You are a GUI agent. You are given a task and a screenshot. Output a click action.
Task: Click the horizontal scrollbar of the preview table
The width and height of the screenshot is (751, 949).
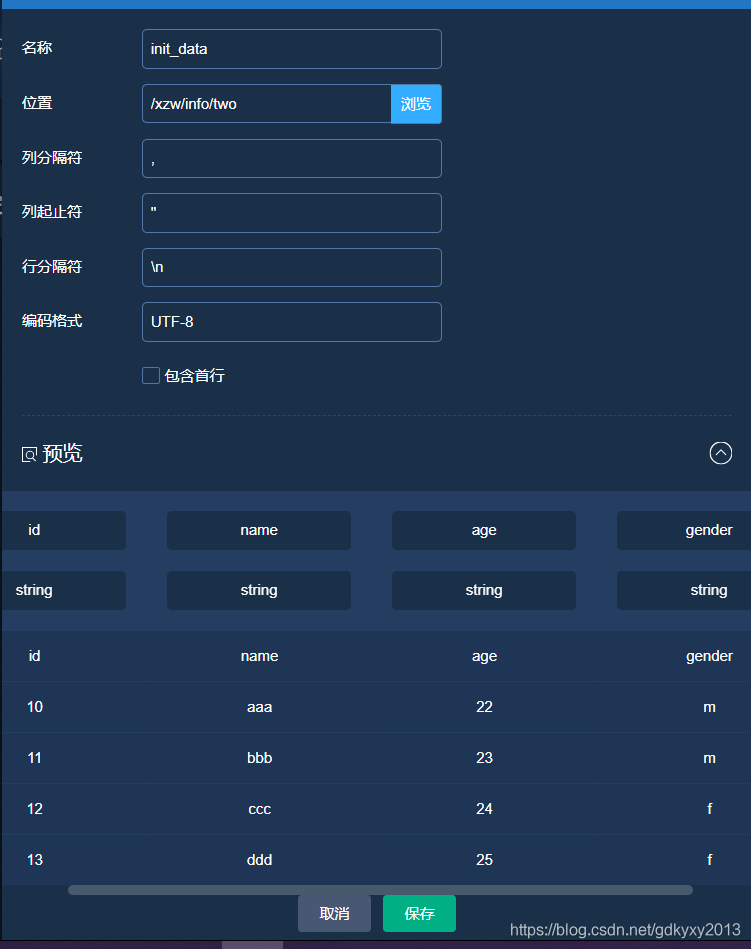coord(380,890)
